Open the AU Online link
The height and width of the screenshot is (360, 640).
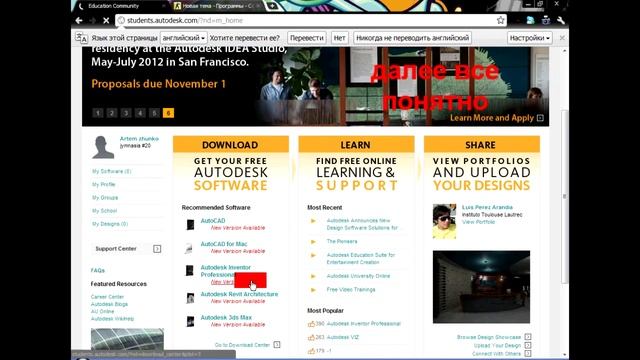(x=102, y=311)
